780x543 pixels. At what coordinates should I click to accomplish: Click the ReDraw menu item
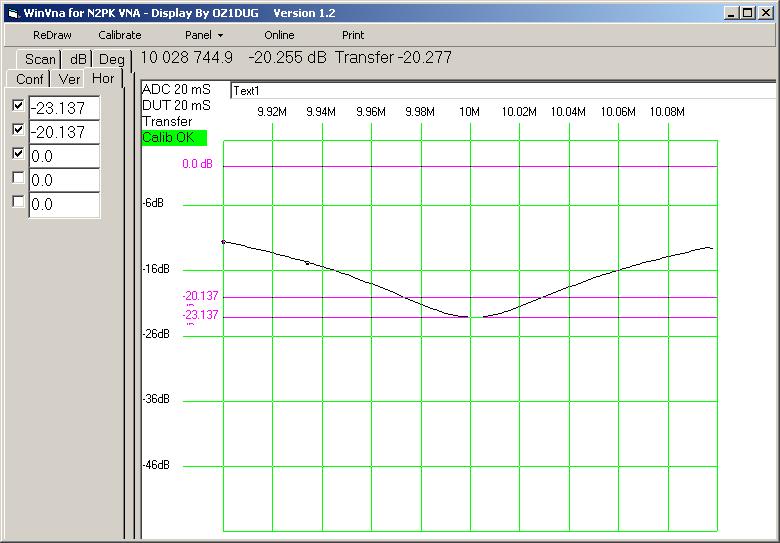tap(52, 35)
